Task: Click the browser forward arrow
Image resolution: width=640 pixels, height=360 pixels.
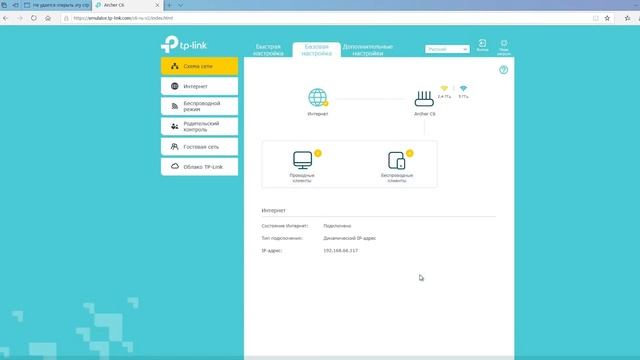Action: click(20, 18)
